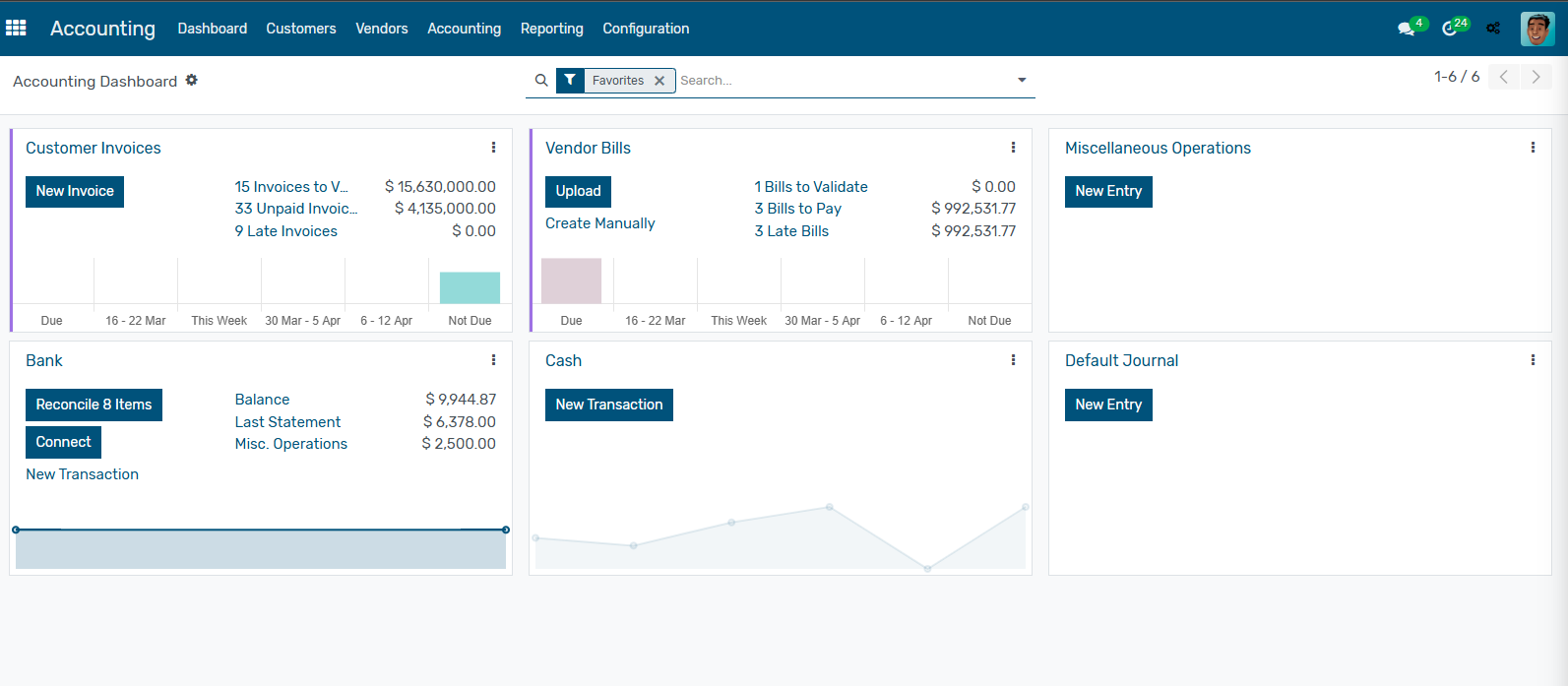This screenshot has width=1568, height=686.
Task: Open the Reporting menu
Action: 551,29
